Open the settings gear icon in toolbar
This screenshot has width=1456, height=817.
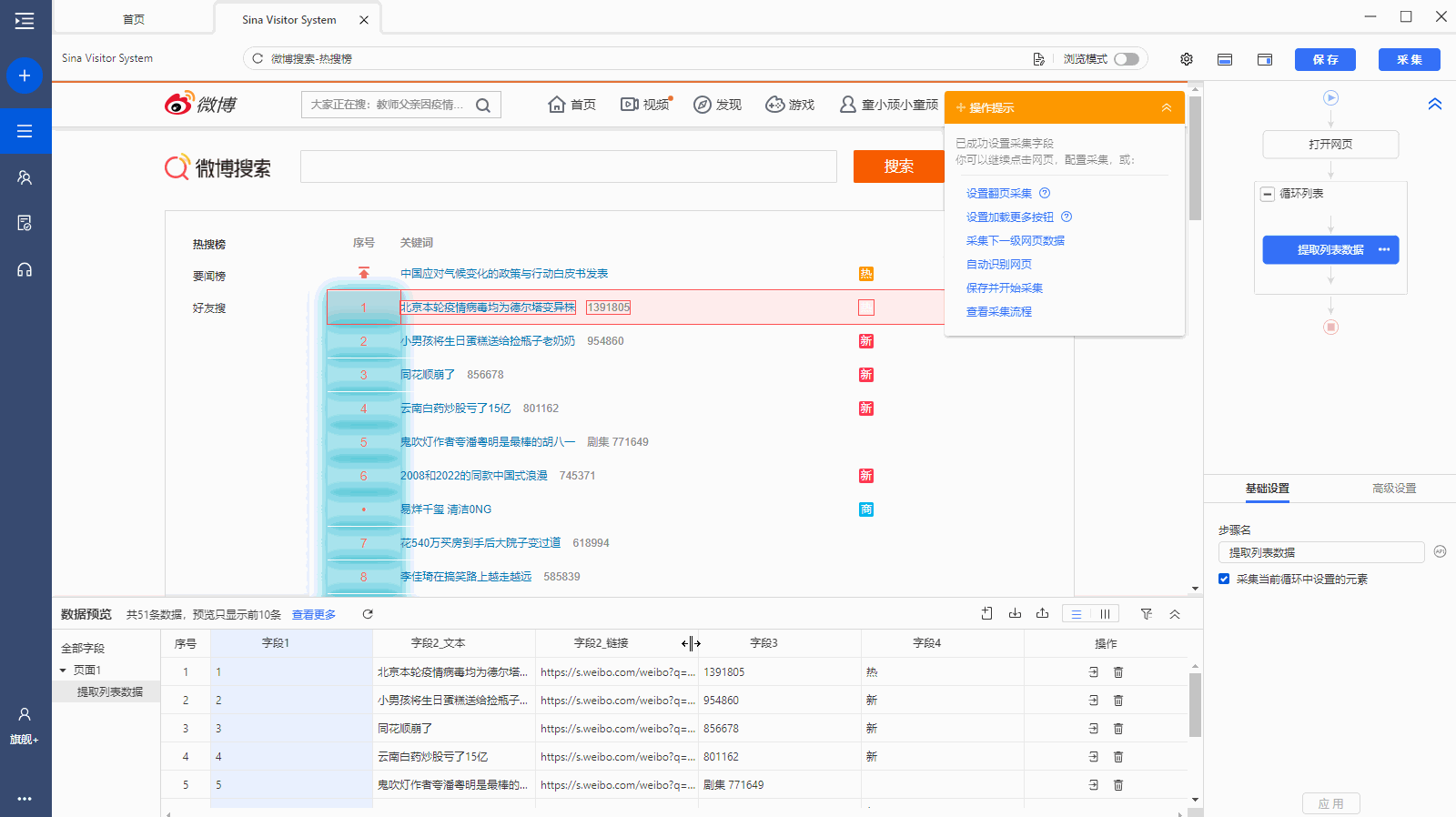[x=1187, y=59]
